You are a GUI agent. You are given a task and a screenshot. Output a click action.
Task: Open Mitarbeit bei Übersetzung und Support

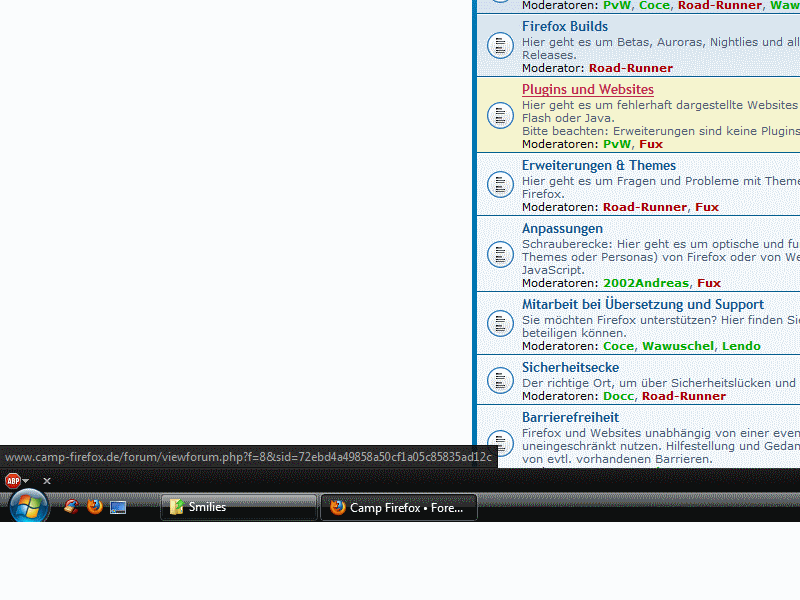click(x=643, y=305)
